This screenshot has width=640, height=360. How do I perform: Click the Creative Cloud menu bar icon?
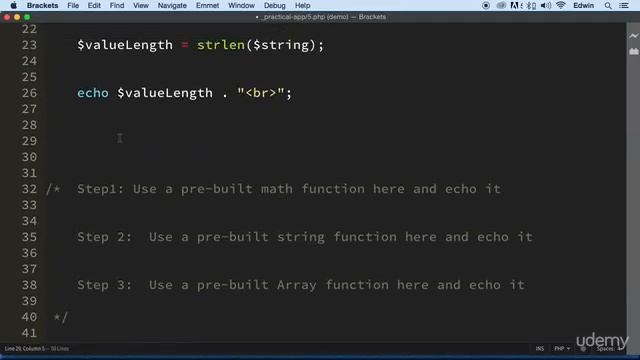coord(501,5)
